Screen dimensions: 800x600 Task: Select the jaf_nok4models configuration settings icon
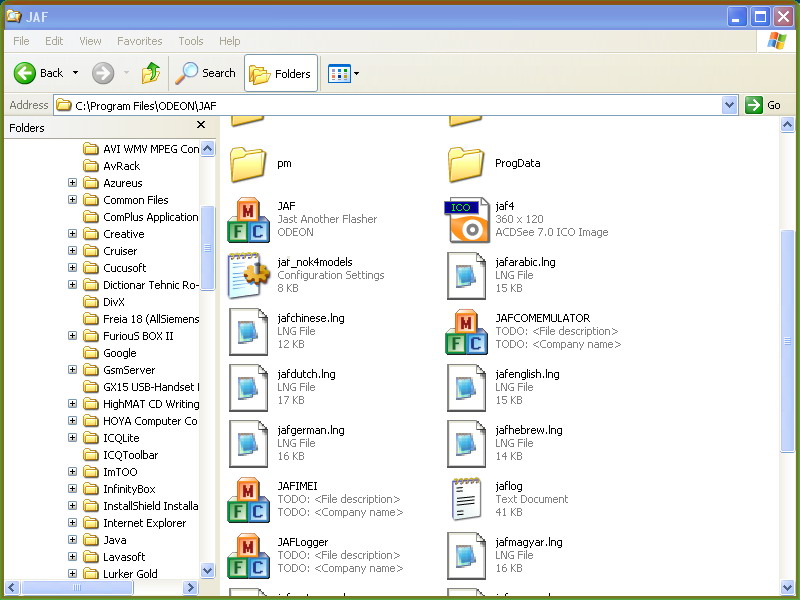pyautogui.click(x=248, y=276)
